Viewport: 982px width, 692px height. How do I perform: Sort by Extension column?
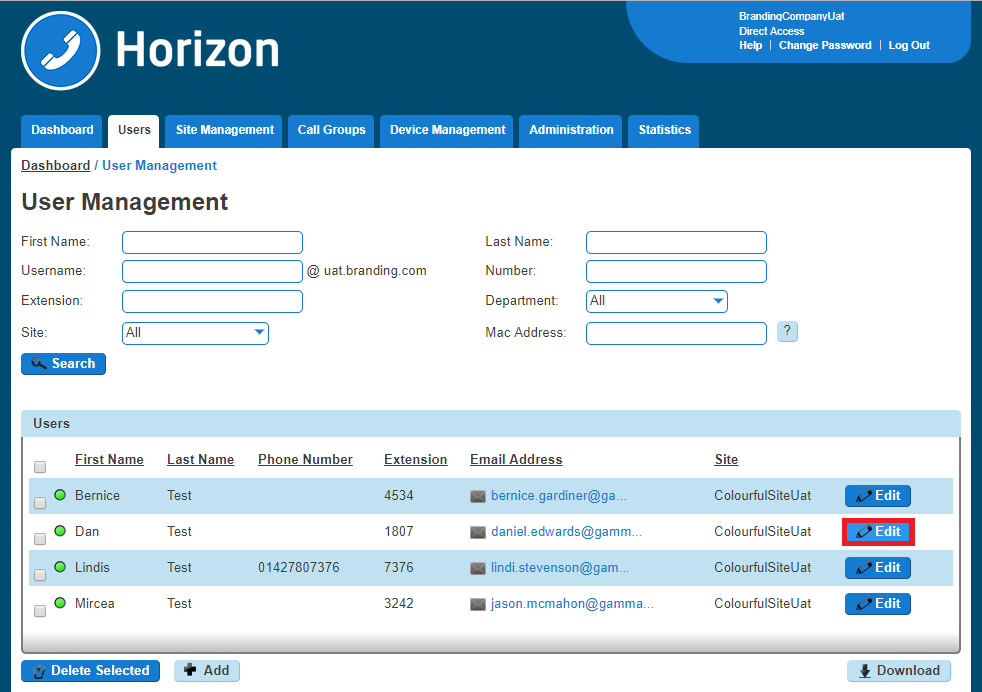pos(415,460)
